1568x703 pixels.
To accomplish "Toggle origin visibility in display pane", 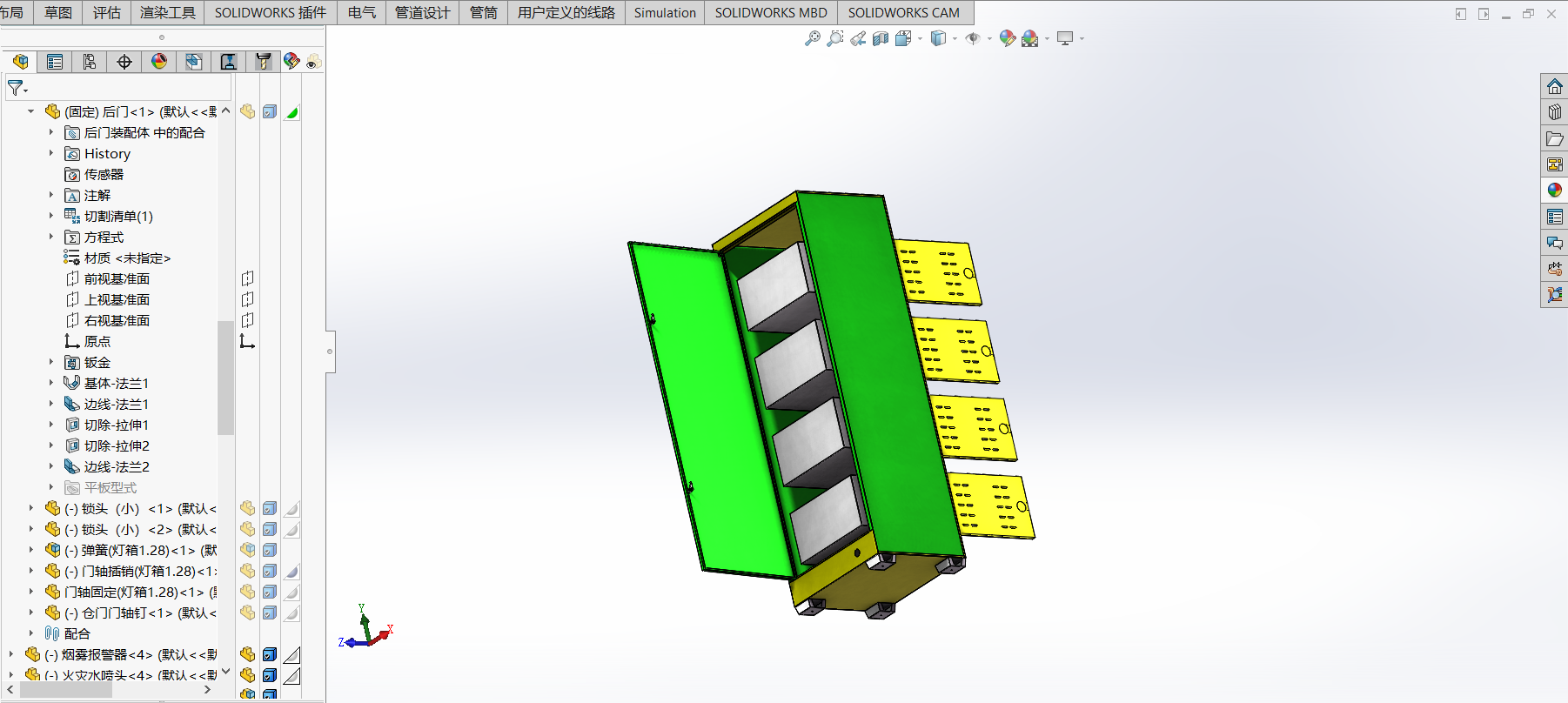I will [x=248, y=341].
